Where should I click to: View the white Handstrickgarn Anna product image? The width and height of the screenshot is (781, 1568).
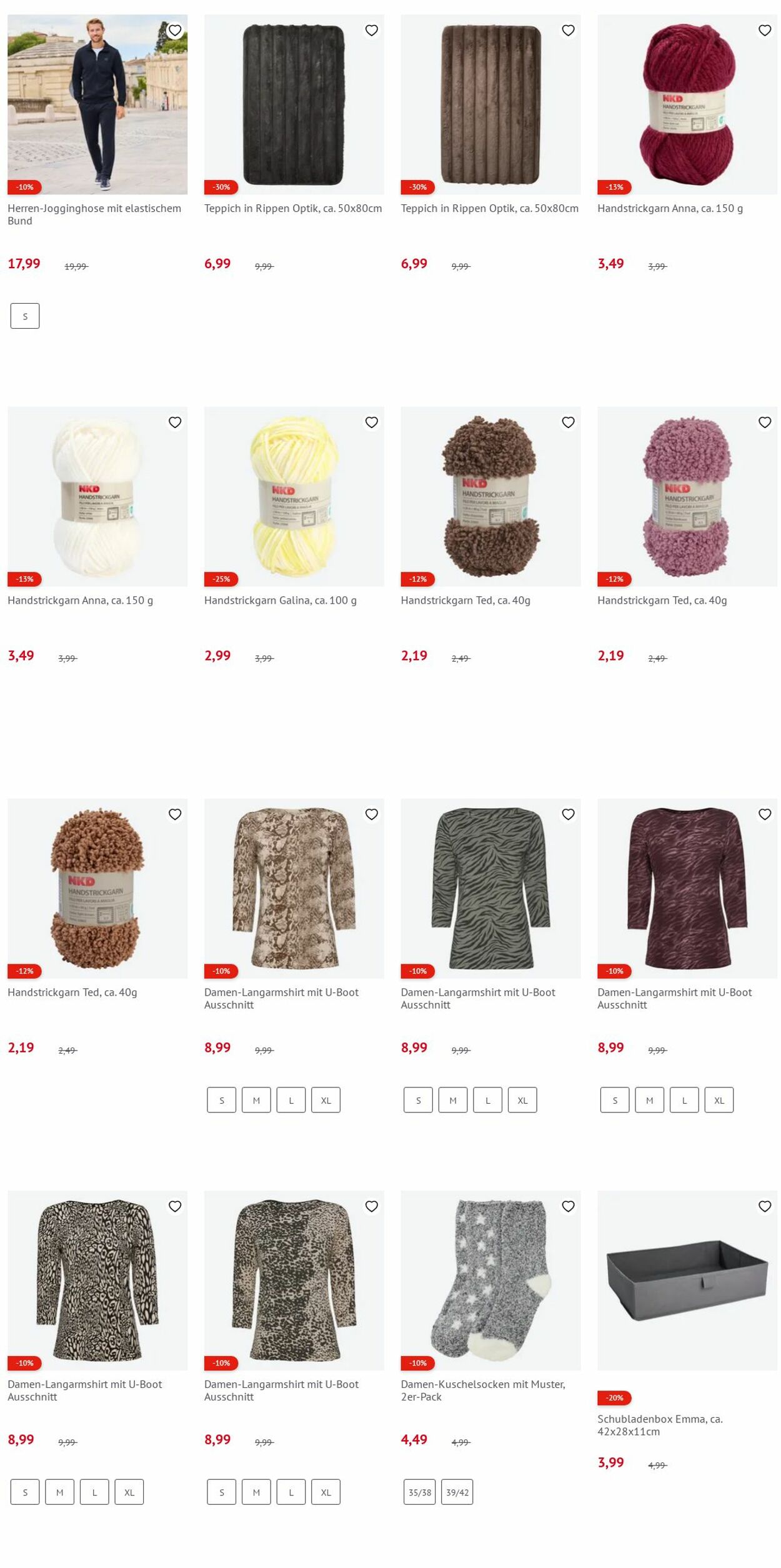(97, 496)
